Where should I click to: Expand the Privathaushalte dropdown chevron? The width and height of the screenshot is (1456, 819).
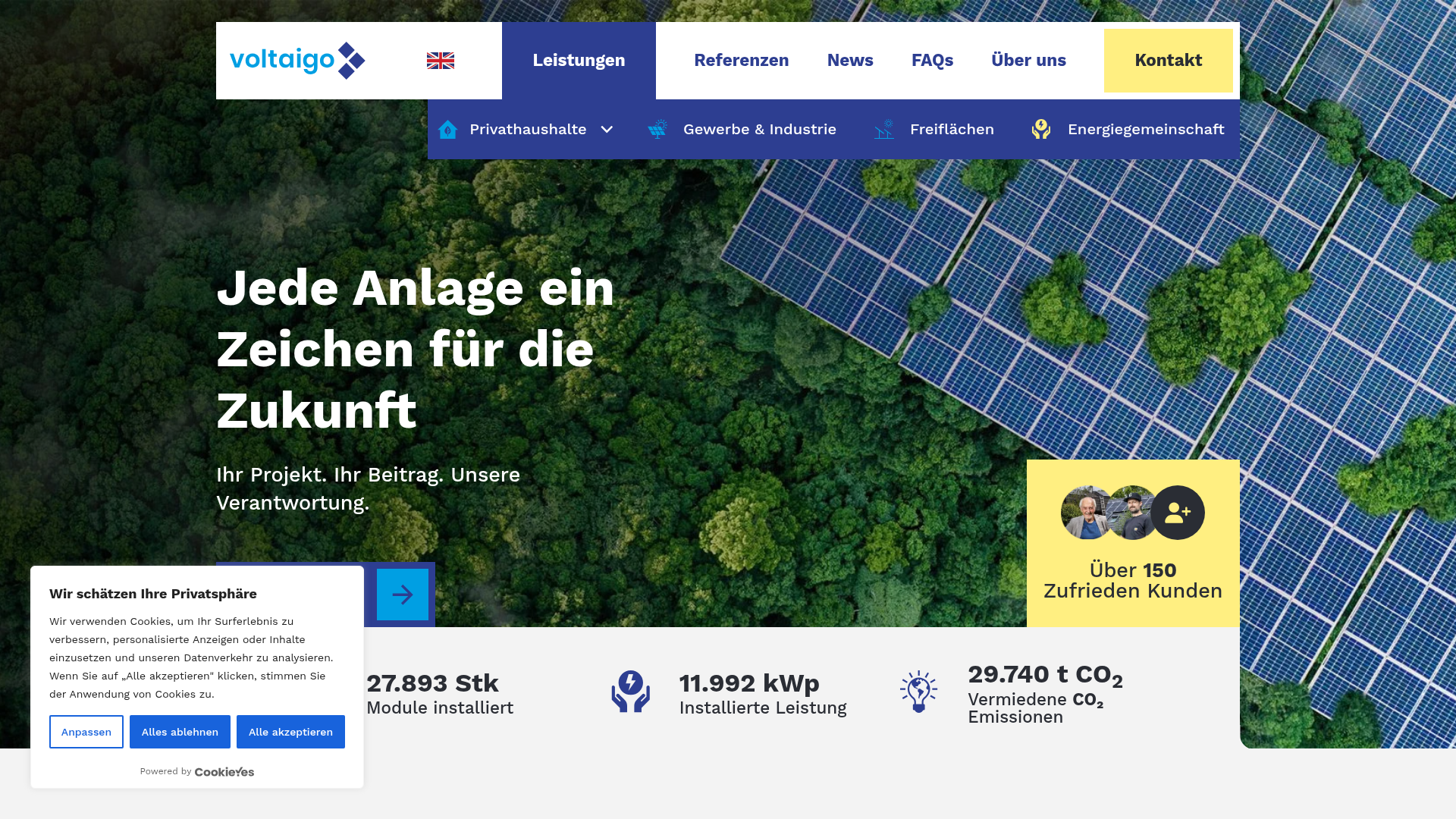pos(607,130)
